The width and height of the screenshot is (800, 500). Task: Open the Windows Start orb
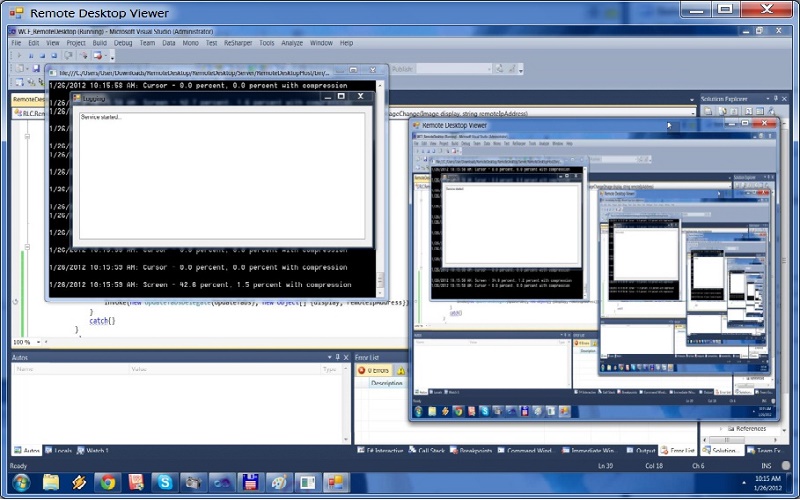click(x=21, y=482)
